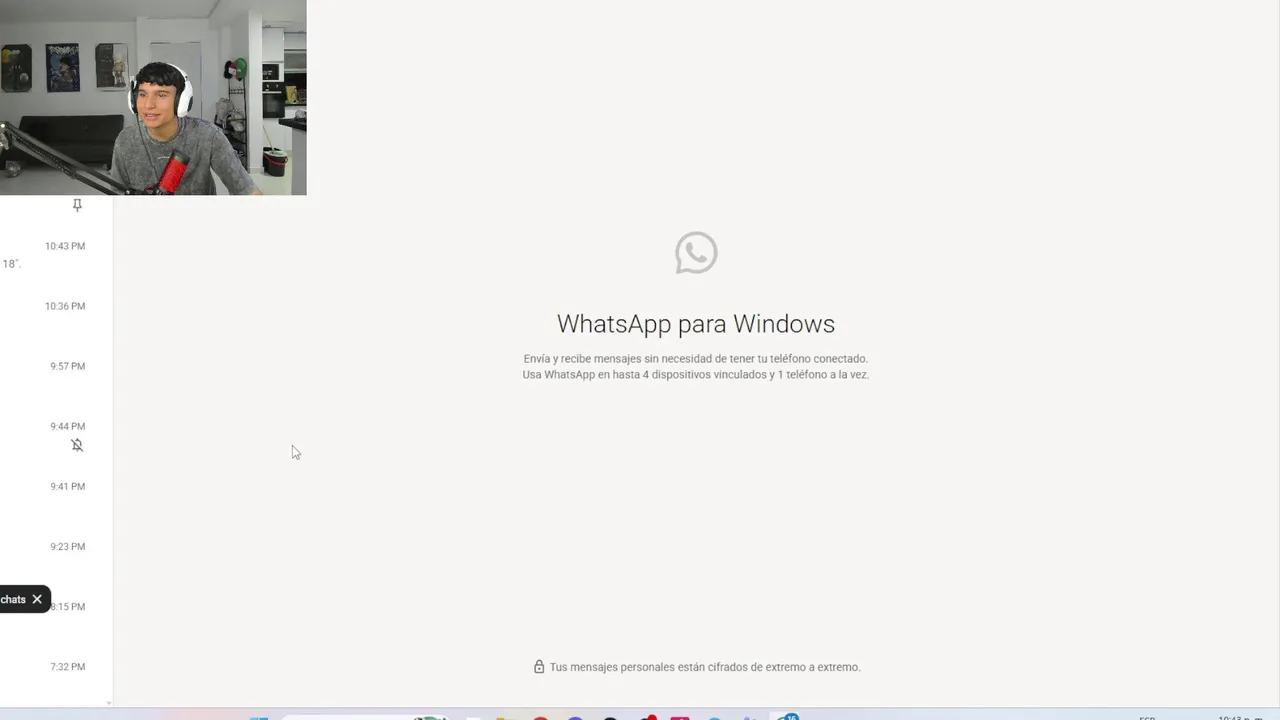Click the muted bell icon under 9:44 PM

[77, 445]
